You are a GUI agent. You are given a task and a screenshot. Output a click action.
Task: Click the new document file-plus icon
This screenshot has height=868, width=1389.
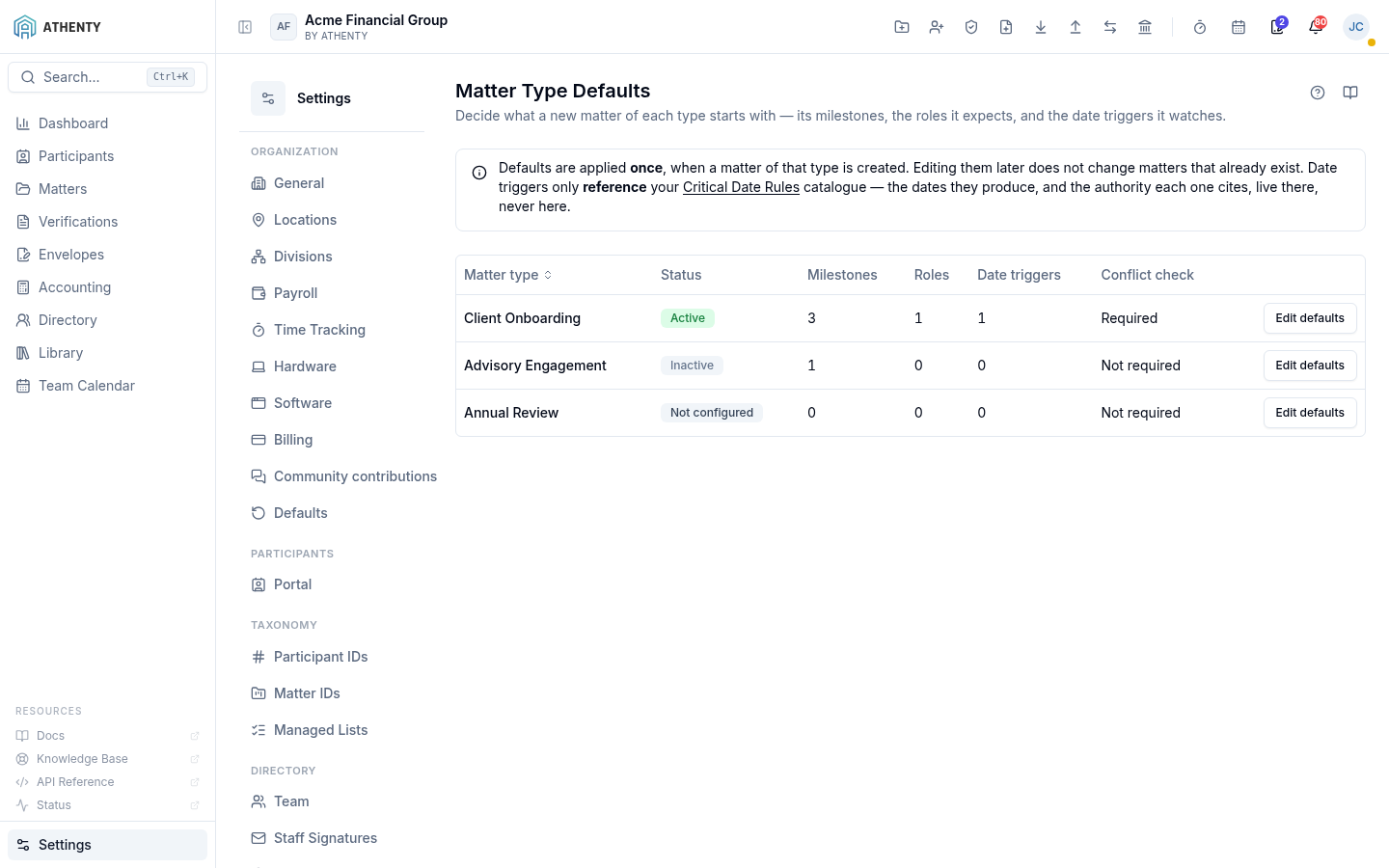point(1006,27)
